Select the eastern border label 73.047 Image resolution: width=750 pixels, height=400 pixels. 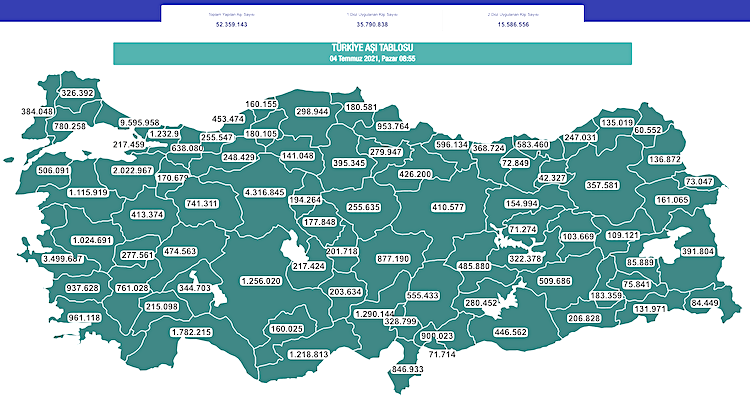point(699,181)
